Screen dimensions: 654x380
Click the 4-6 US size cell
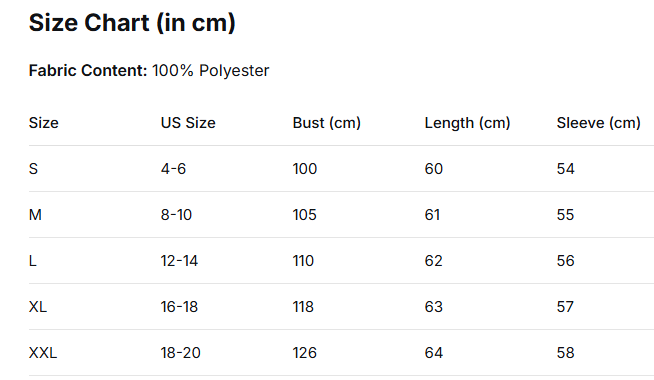coord(174,169)
